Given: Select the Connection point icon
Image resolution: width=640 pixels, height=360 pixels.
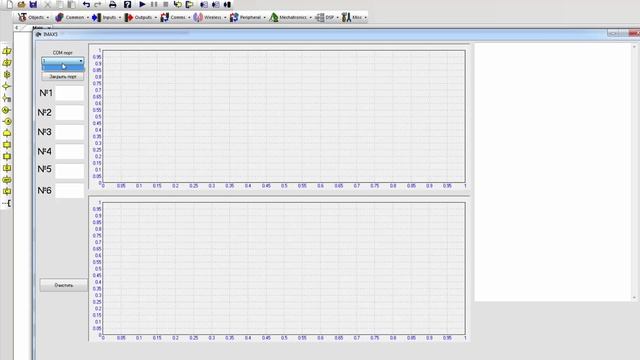Looking at the screenshot, I should tap(7, 110).
